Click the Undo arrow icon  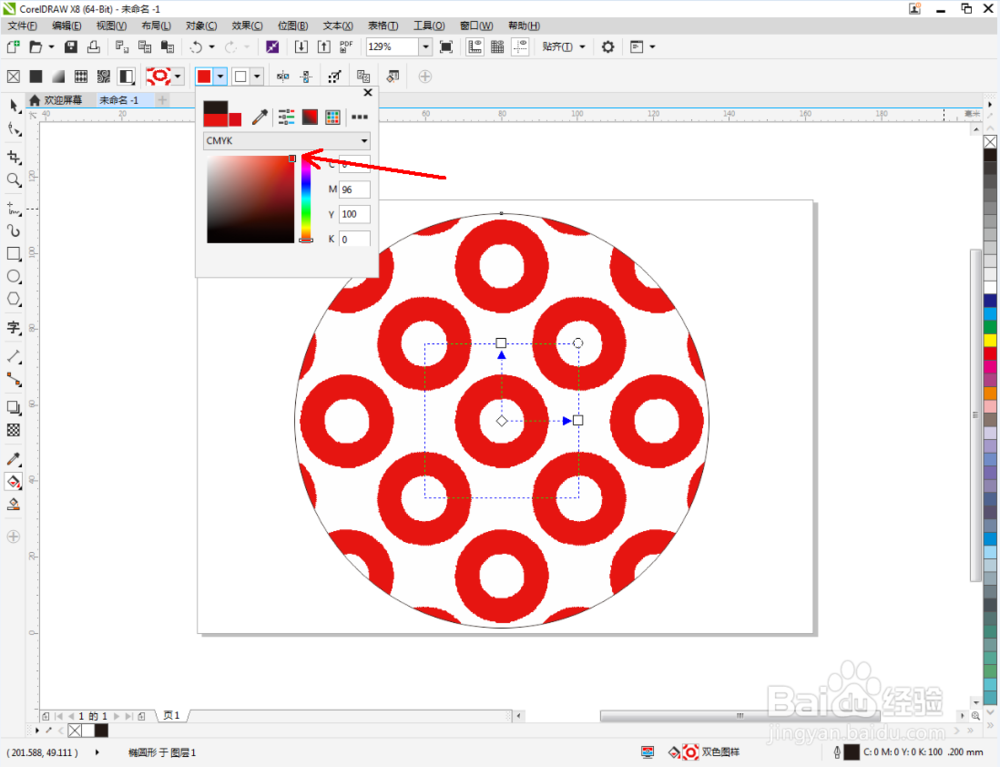[196, 47]
